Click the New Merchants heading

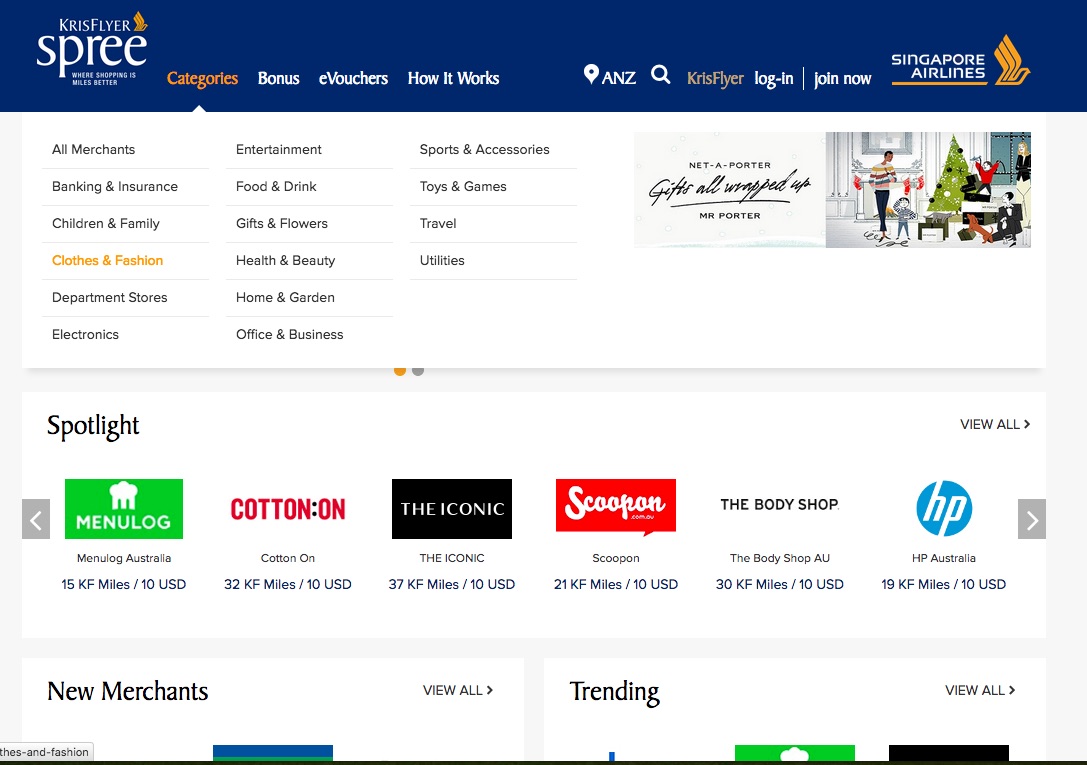pyautogui.click(x=128, y=692)
